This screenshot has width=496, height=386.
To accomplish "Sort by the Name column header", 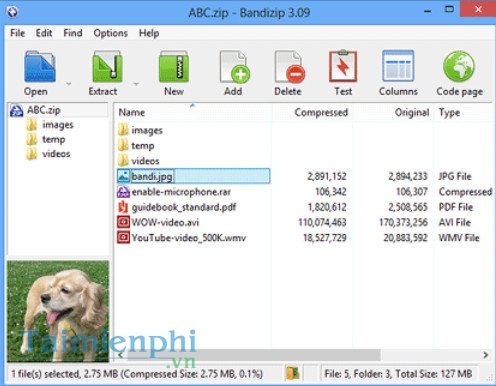I will 131,112.
